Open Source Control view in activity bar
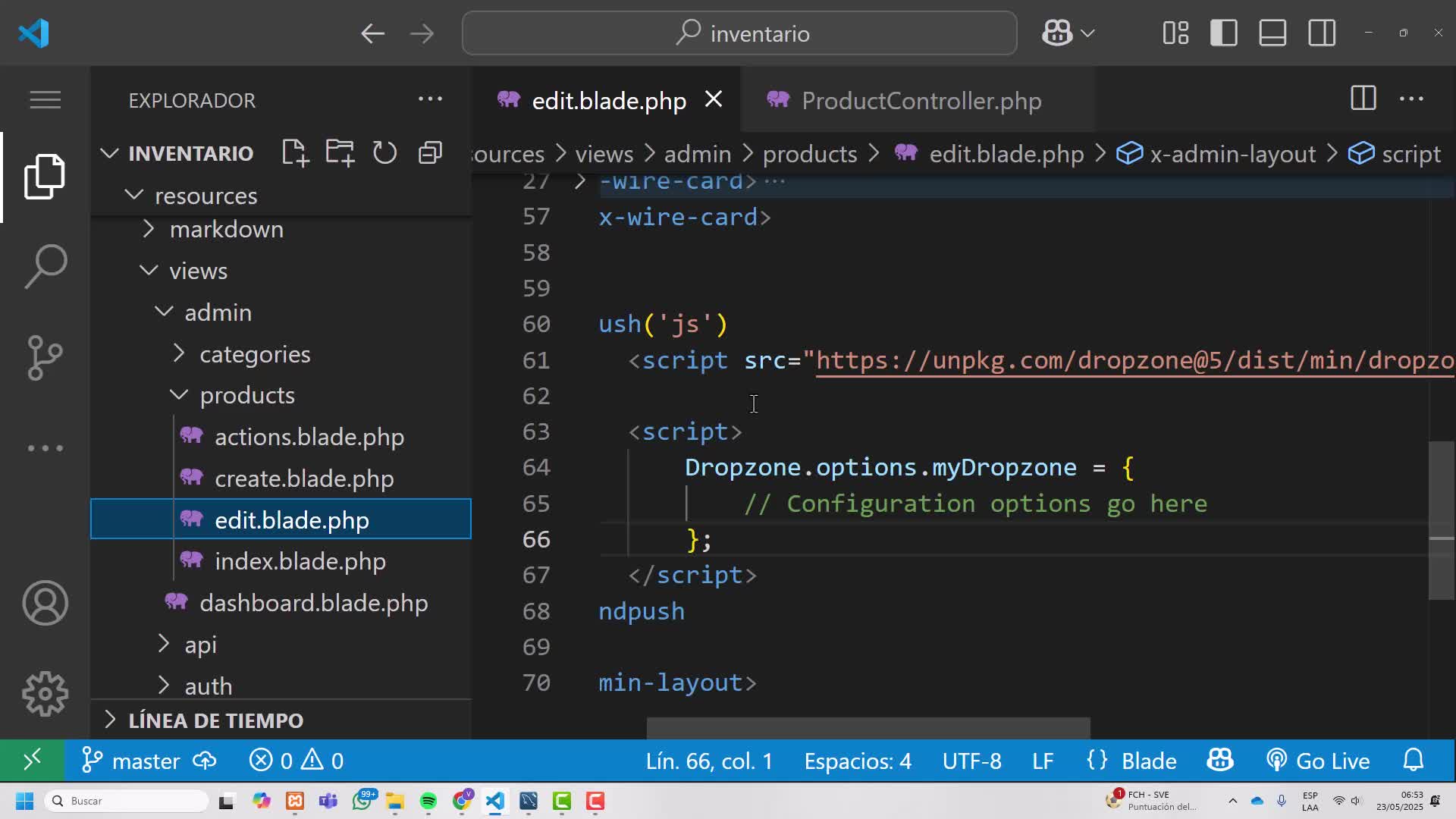This screenshot has width=1456, height=819. tap(45, 357)
